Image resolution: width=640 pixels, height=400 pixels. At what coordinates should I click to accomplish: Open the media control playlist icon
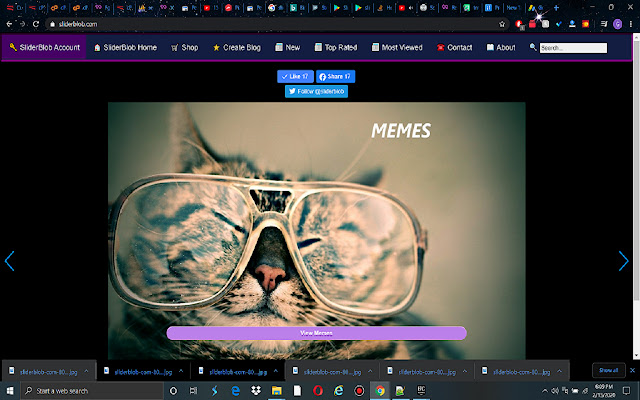604,24
